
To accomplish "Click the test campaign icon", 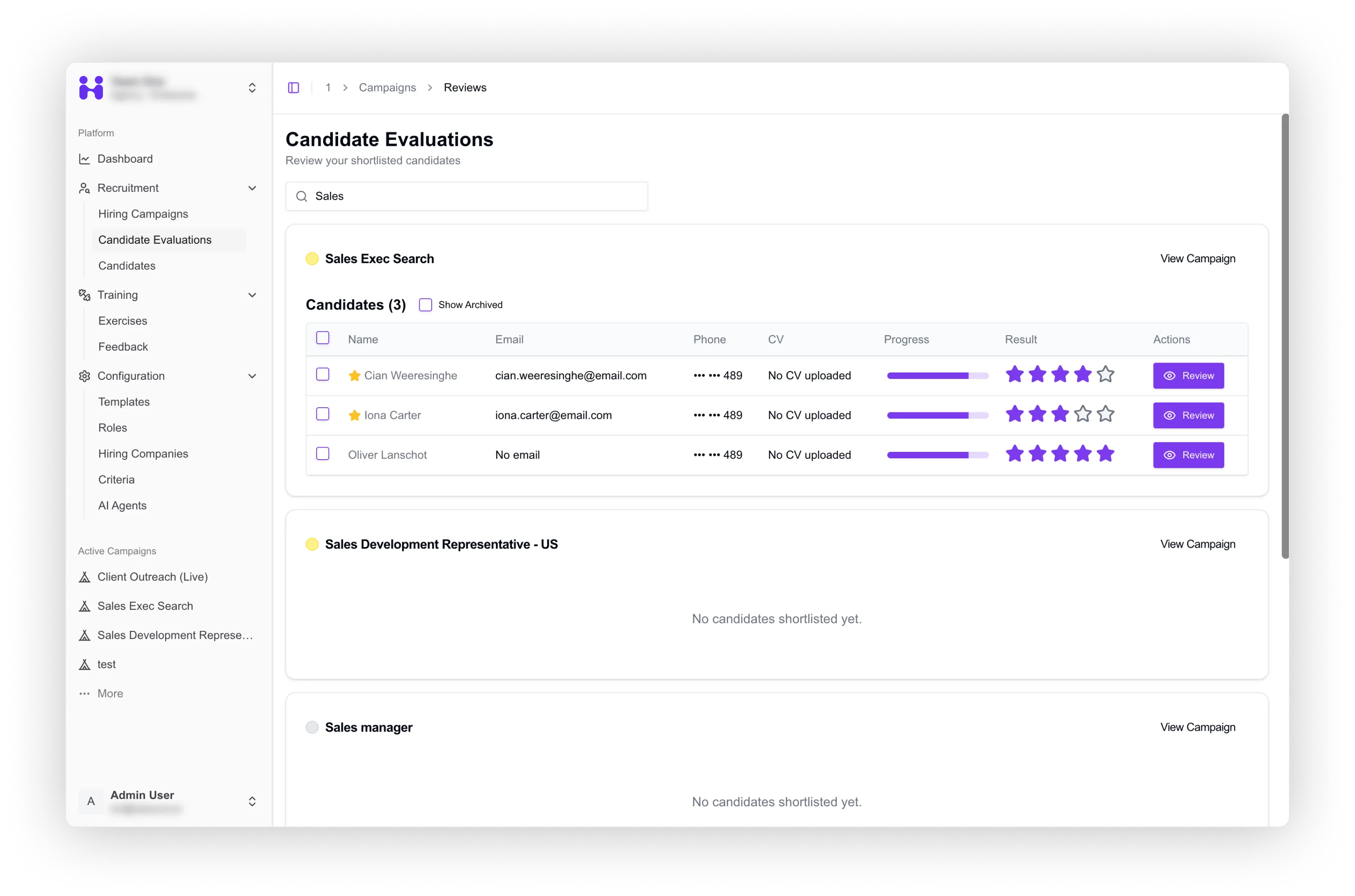I will pyautogui.click(x=85, y=665).
